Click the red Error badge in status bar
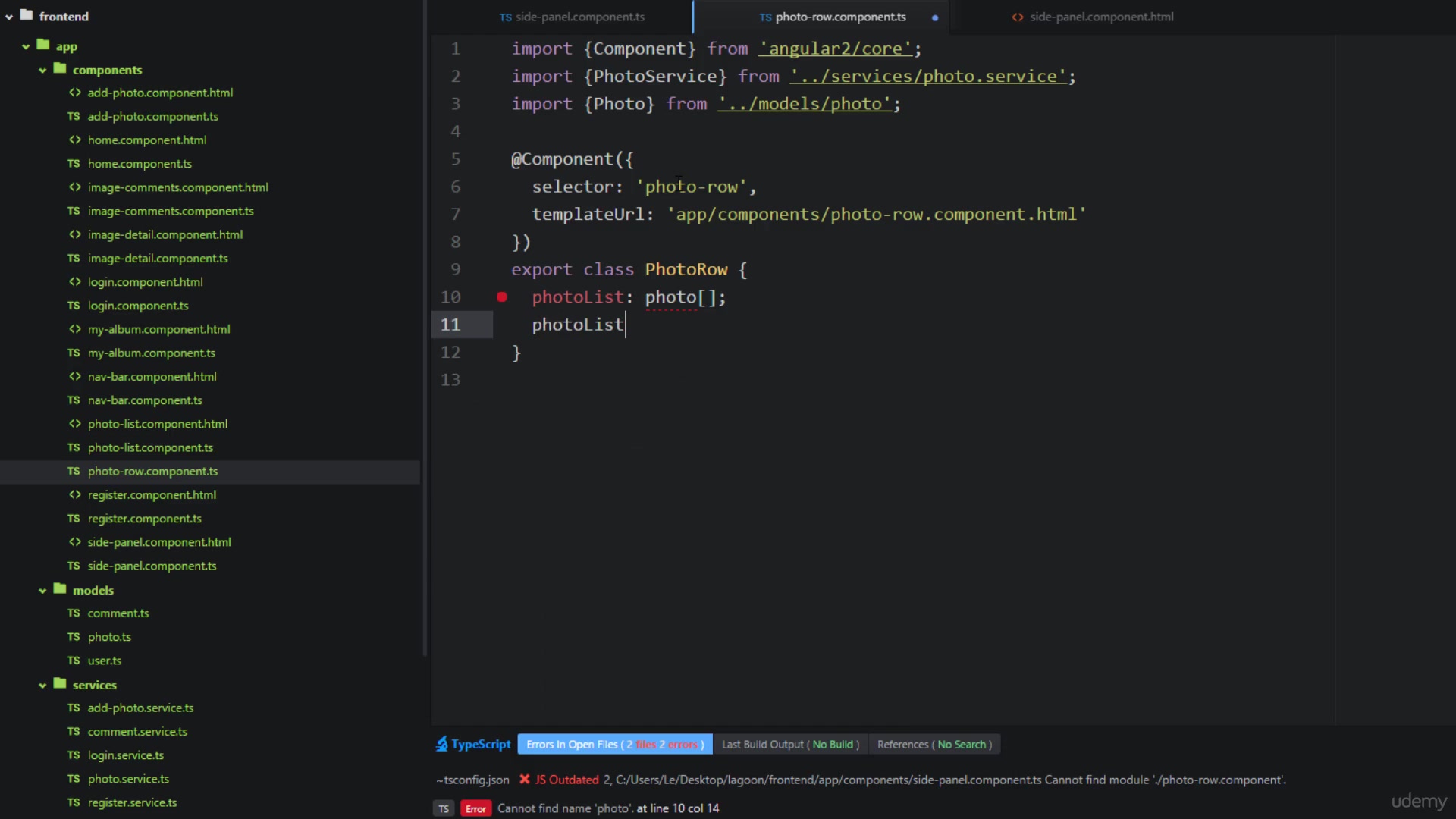This screenshot has width=1456, height=819. coord(475,809)
